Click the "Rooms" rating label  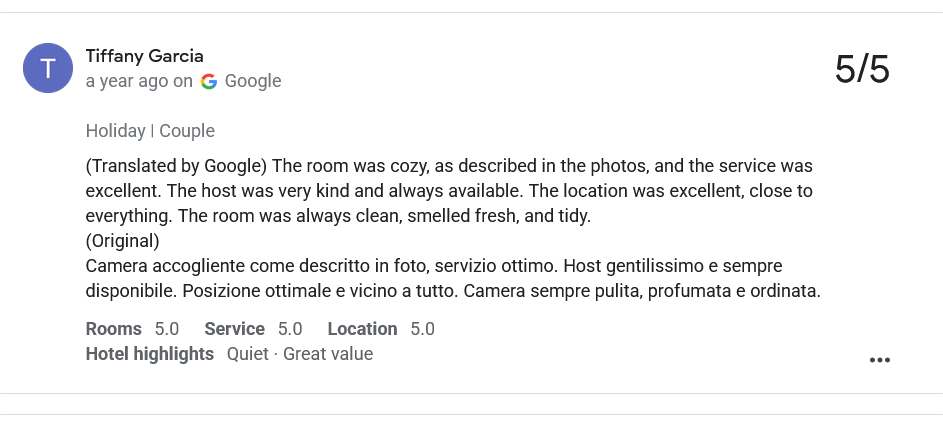tap(114, 329)
